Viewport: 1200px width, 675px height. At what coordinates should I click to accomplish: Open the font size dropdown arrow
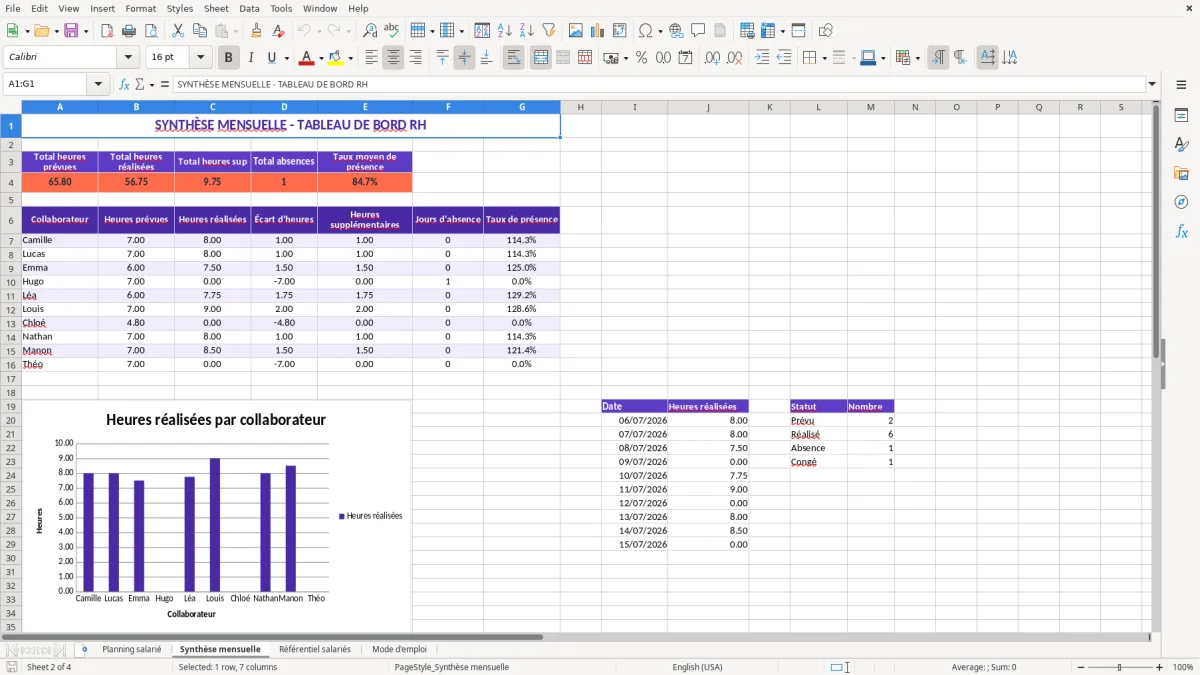click(201, 58)
